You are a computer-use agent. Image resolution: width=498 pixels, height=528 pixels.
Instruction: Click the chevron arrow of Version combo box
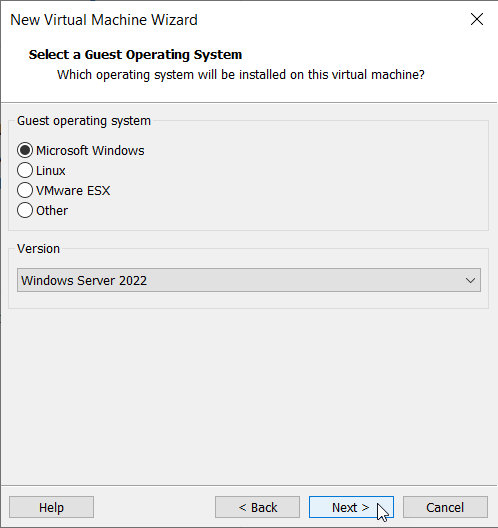coord(470,280)
